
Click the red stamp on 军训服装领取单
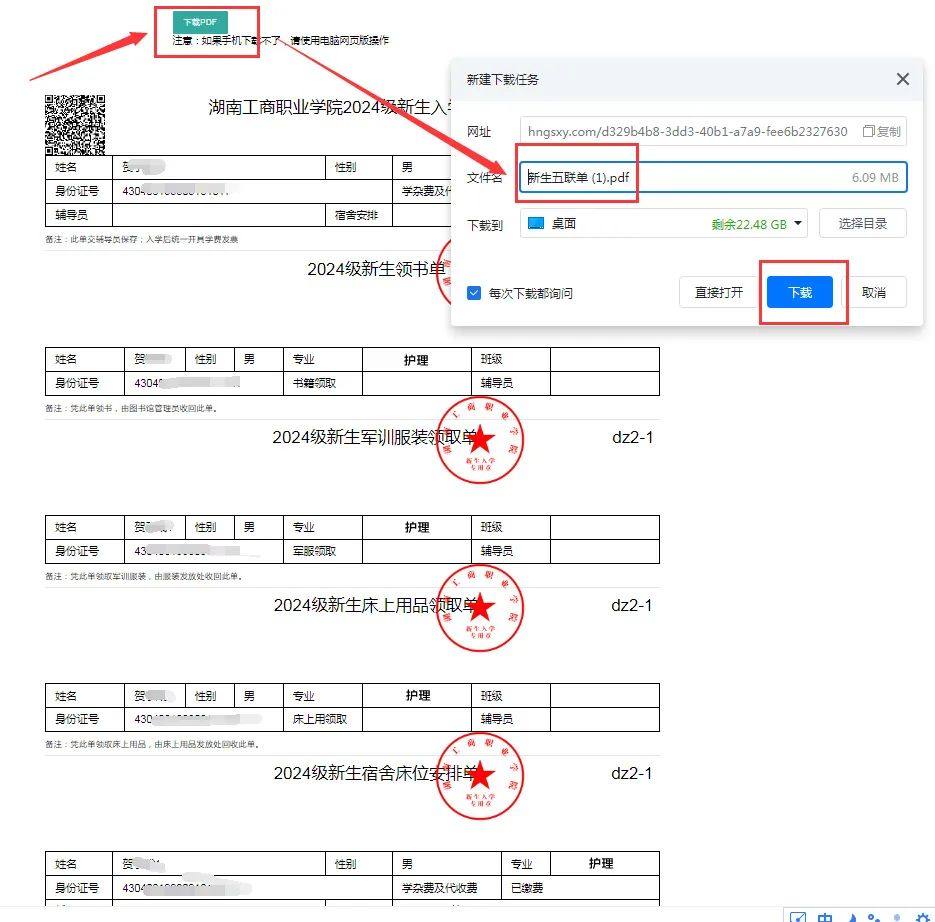[x=481, y=440]
